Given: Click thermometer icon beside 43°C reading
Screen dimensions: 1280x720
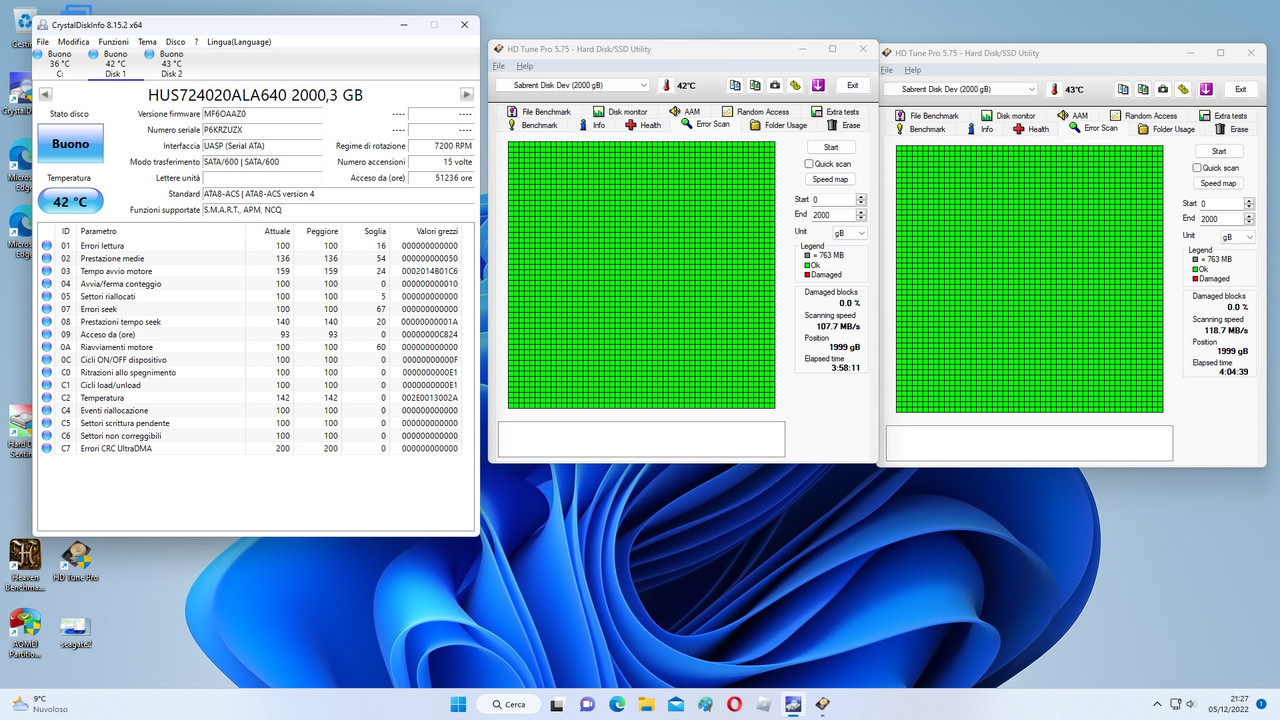Looking at the screenshot, I should (1054, 89).
